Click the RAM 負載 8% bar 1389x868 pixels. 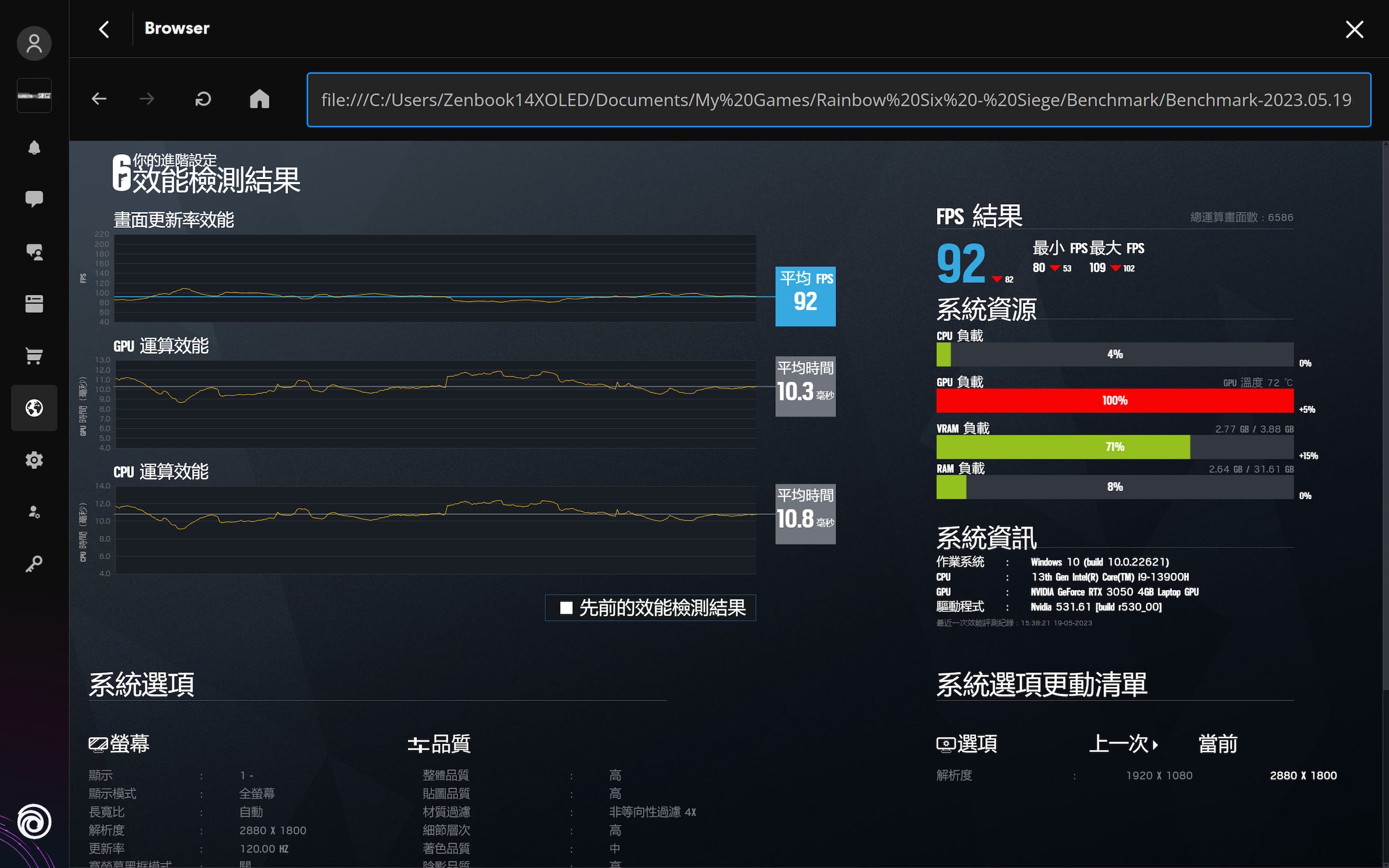point(1114,487)
